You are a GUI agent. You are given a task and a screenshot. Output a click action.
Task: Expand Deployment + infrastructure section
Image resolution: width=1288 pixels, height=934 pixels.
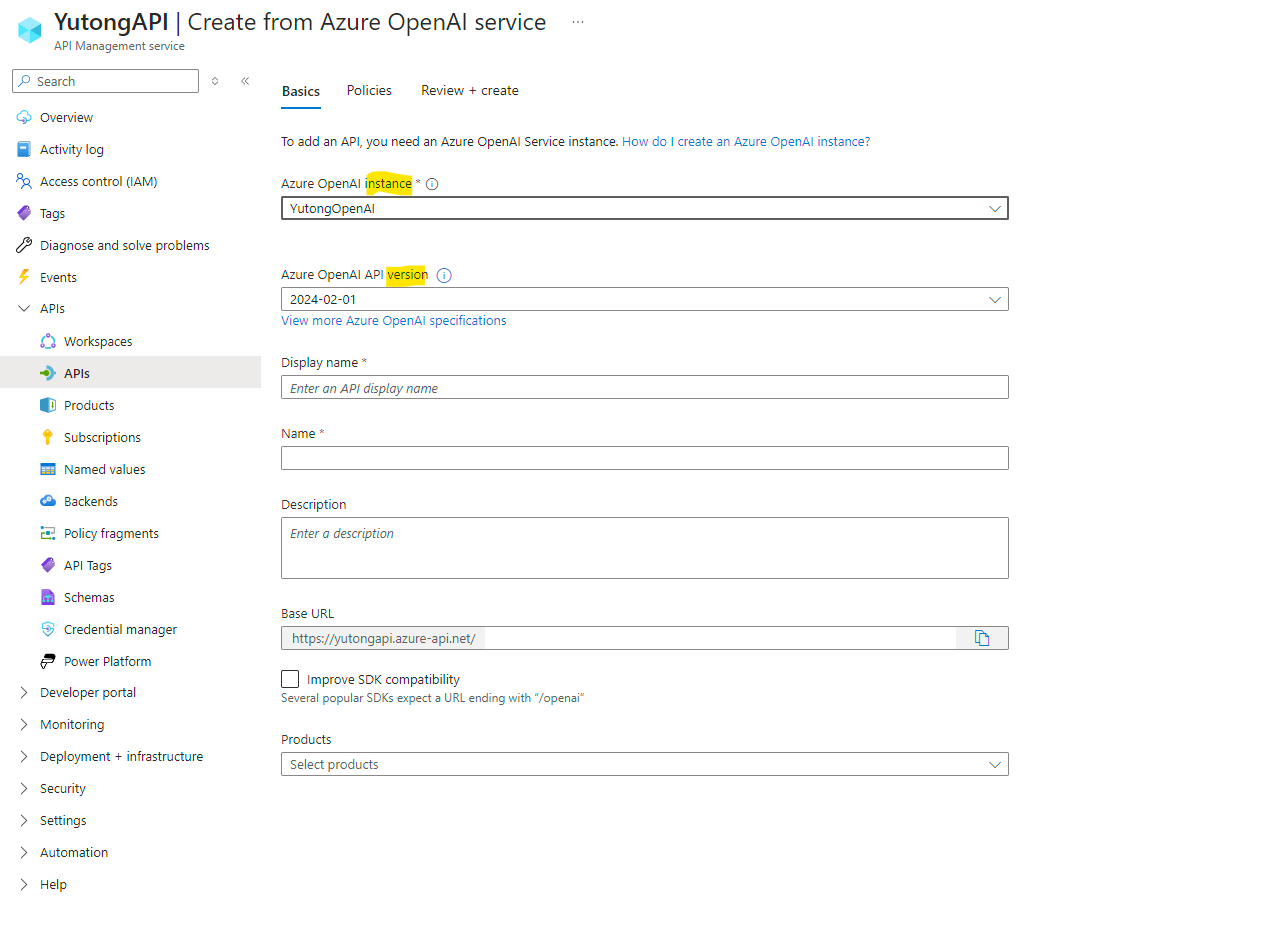click(24, 756)
